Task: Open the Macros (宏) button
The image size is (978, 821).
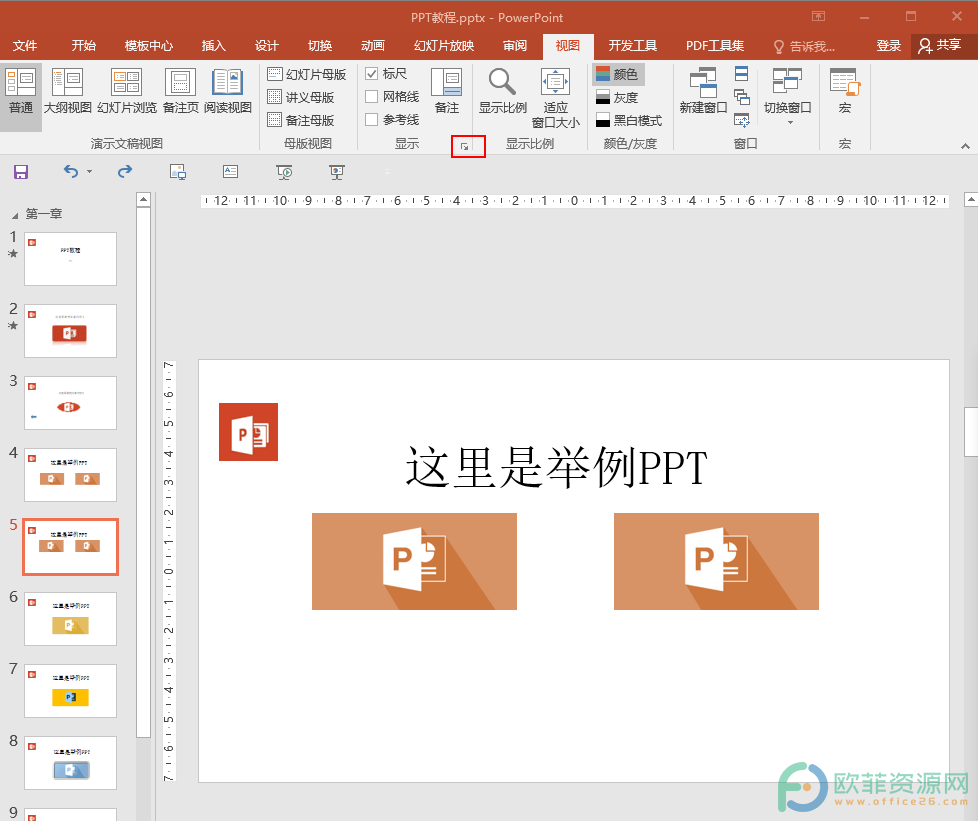Action: click(x=845, y=91)
